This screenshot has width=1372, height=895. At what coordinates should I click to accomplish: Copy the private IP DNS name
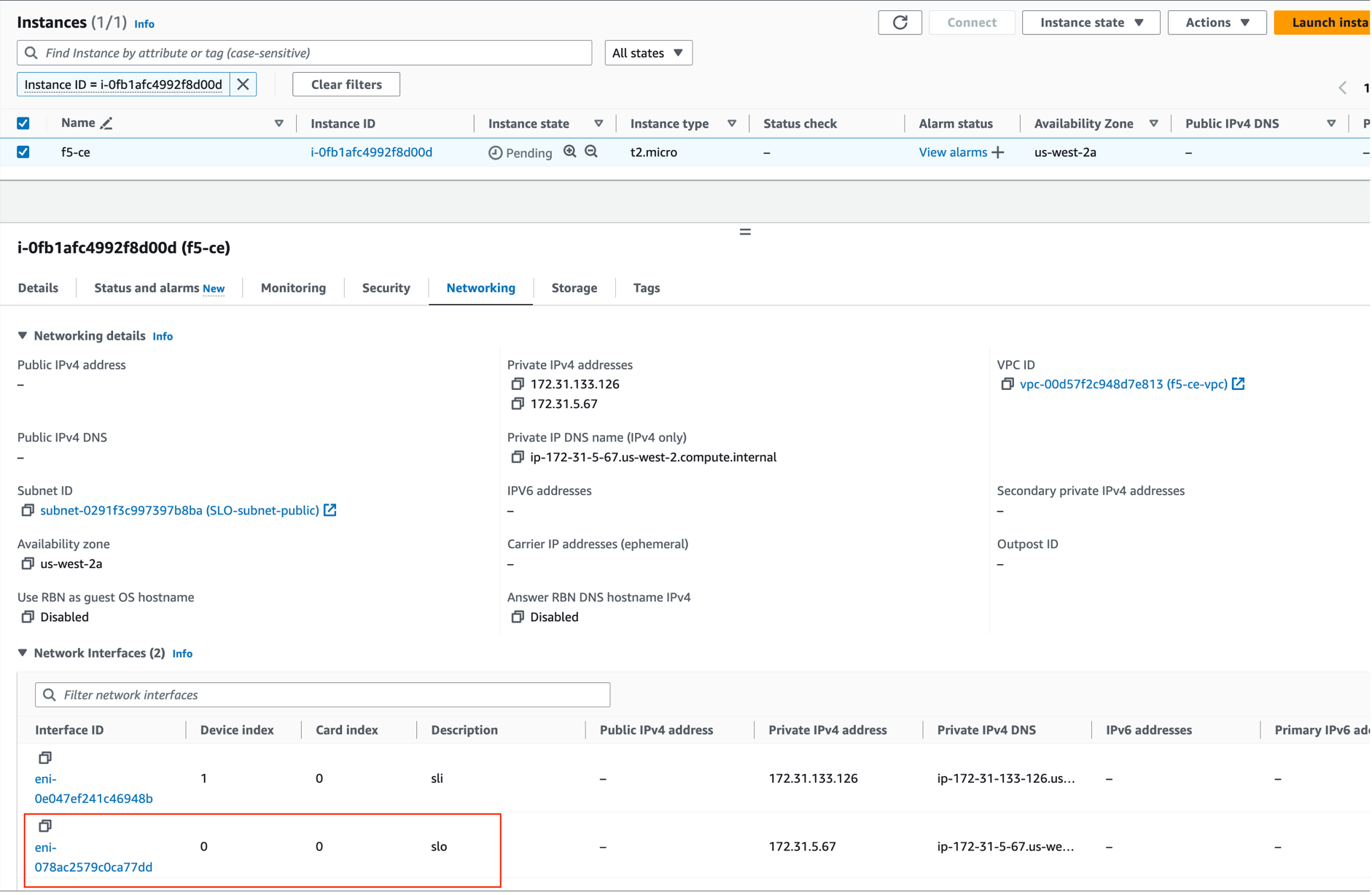[x=518, y=457]
